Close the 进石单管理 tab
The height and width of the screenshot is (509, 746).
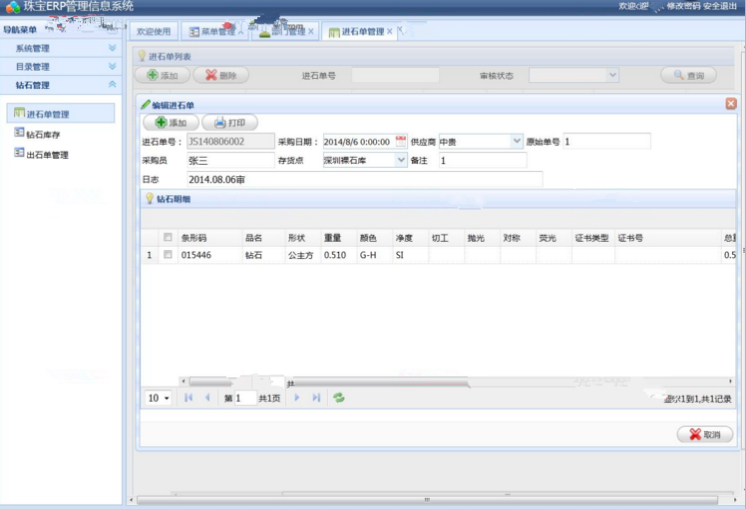(389, 32)
